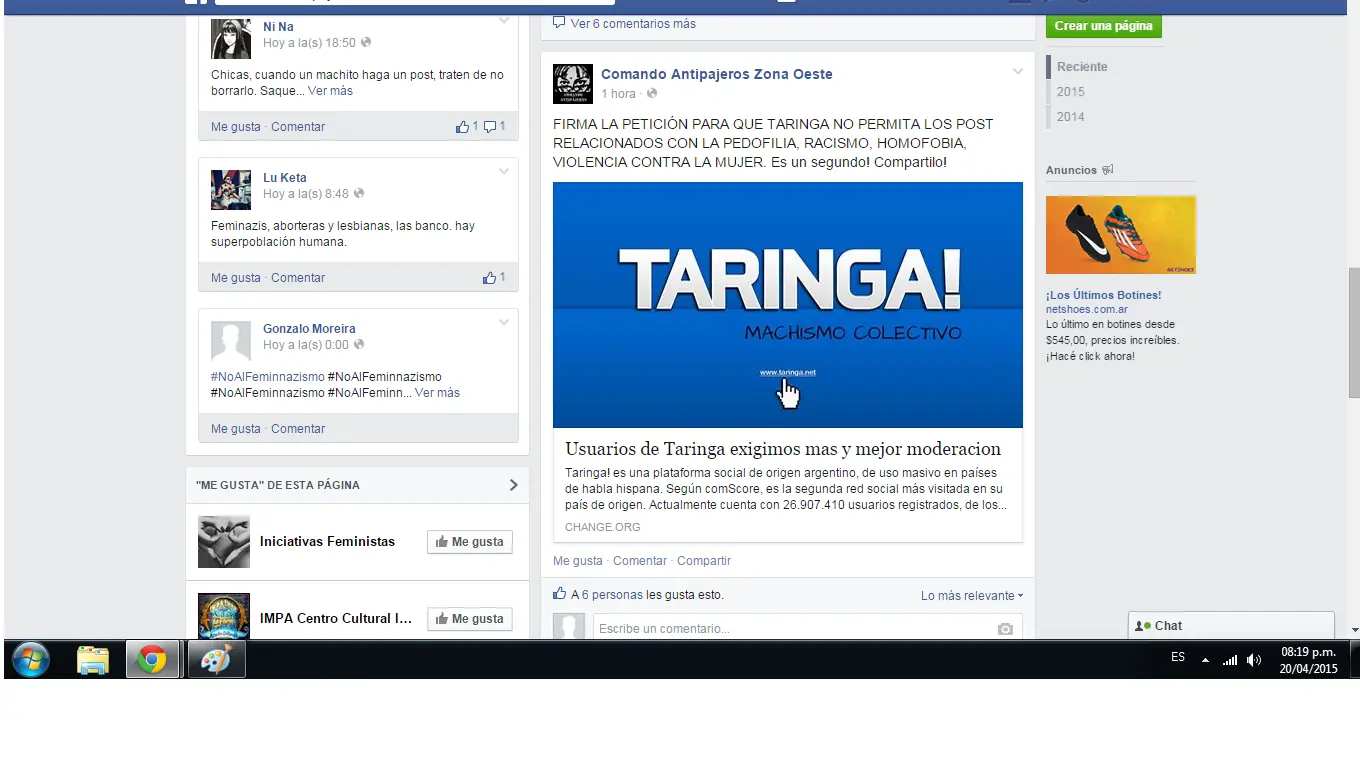Screen dimensions: 1360x768
Task: Open the #NoAlFeminnazismo hashtag in Gonzalo's post
Action: 268,377
